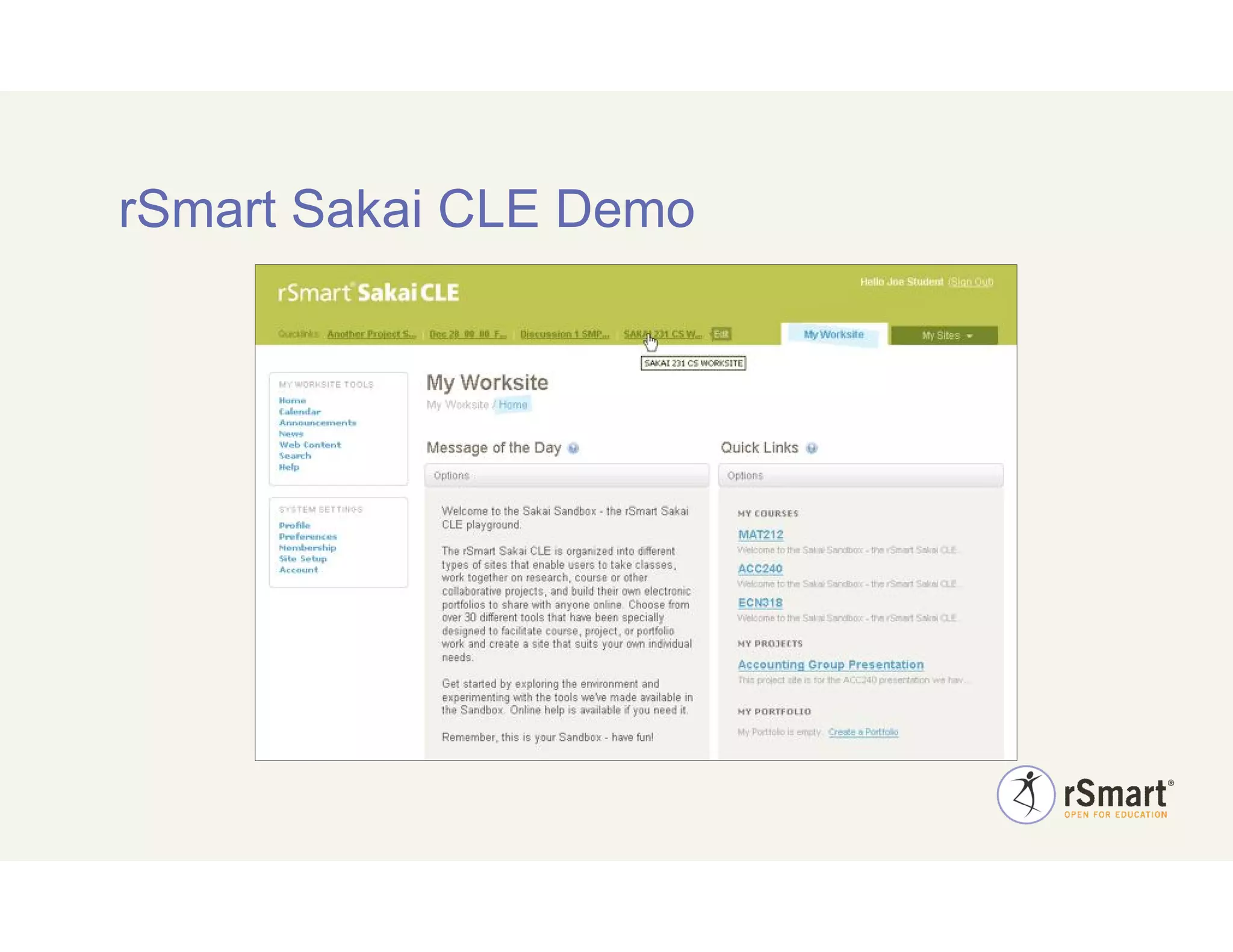The width and height of the screenshot is (1233, 952).
Task: Open Preferences under System Settings
Action: 308,537
